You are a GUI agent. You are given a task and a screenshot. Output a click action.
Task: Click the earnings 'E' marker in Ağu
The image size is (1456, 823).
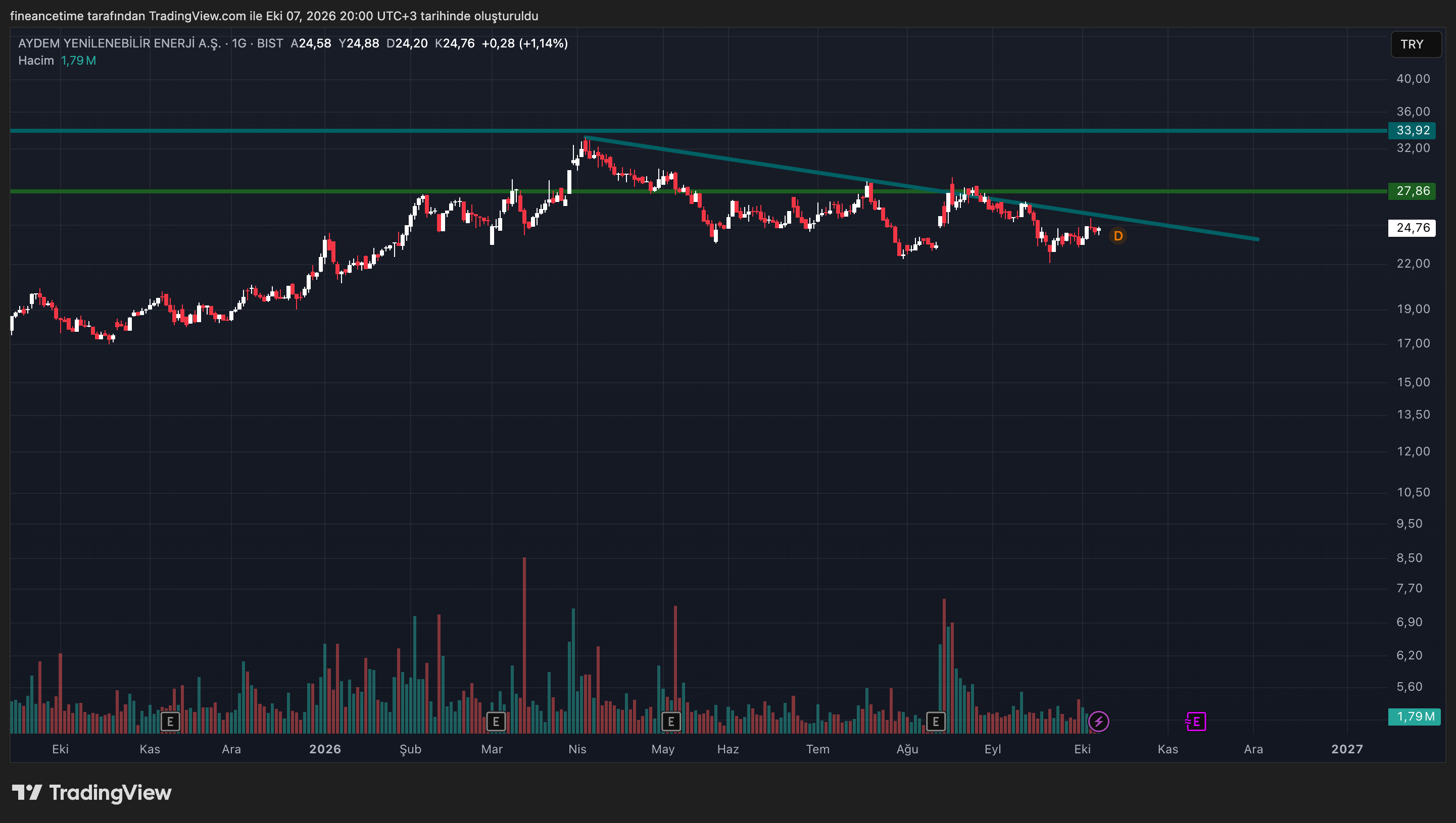[x=936, y=722]
